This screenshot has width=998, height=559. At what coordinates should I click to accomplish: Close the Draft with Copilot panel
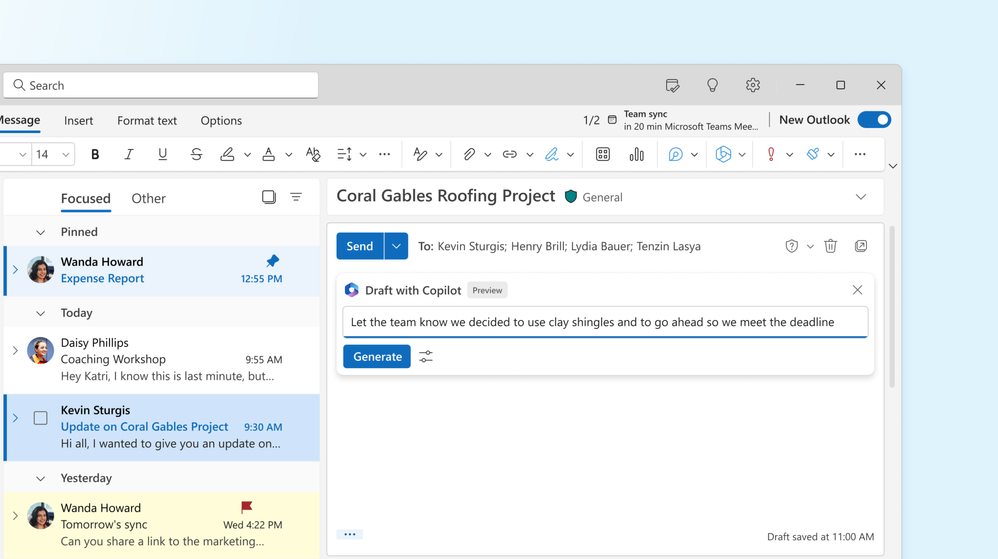(857, 290)
